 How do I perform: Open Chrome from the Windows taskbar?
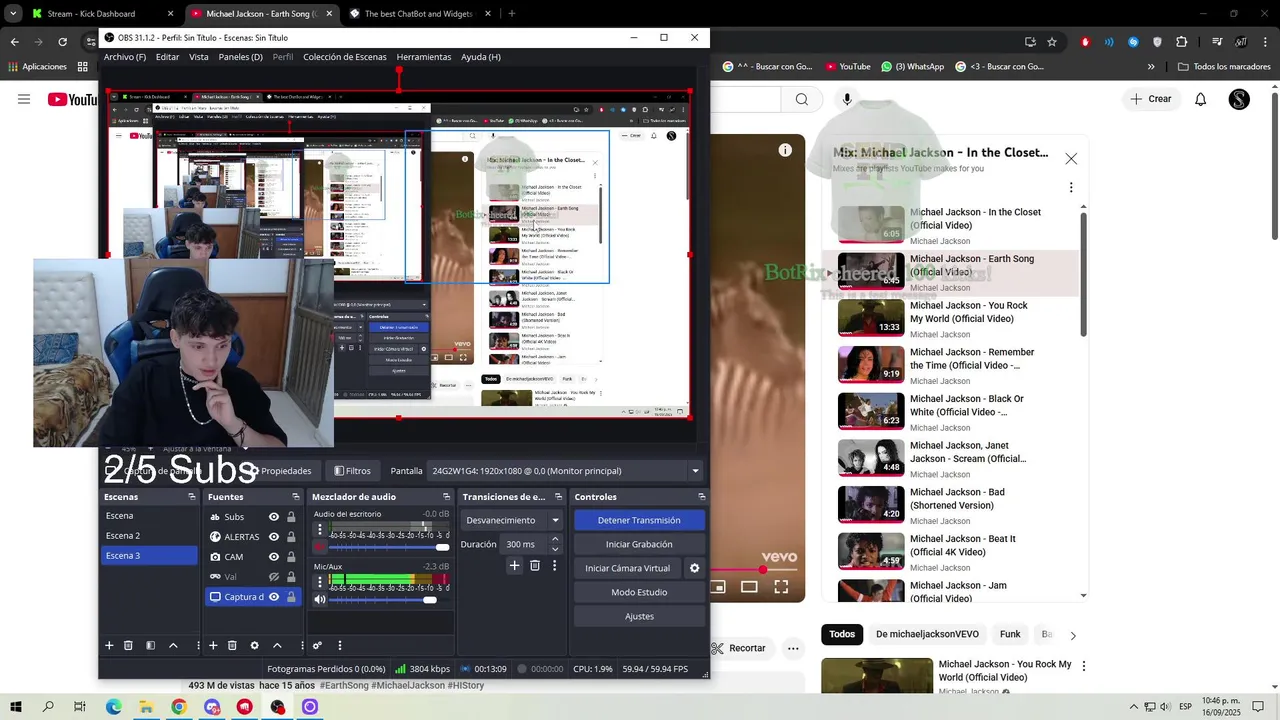pyautogui.click(x=179, y=707)
